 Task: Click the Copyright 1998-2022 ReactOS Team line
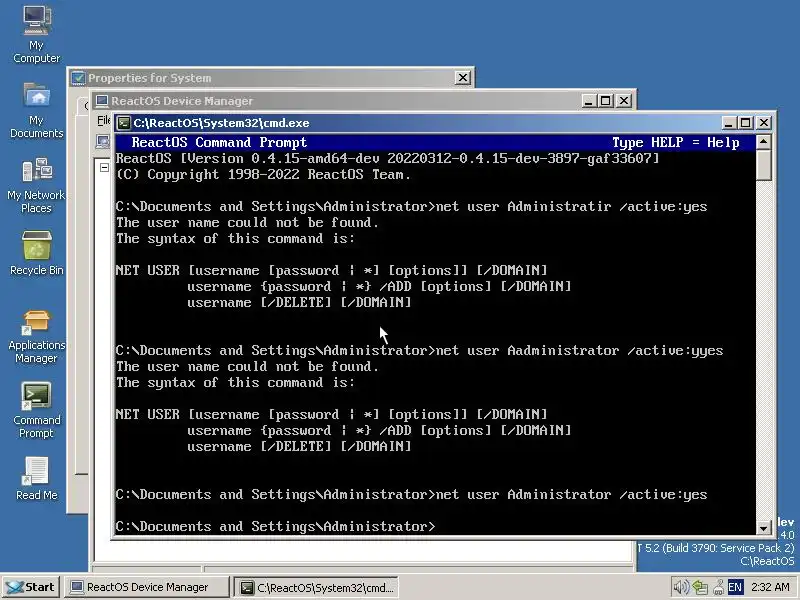click(x=263, y=174)
